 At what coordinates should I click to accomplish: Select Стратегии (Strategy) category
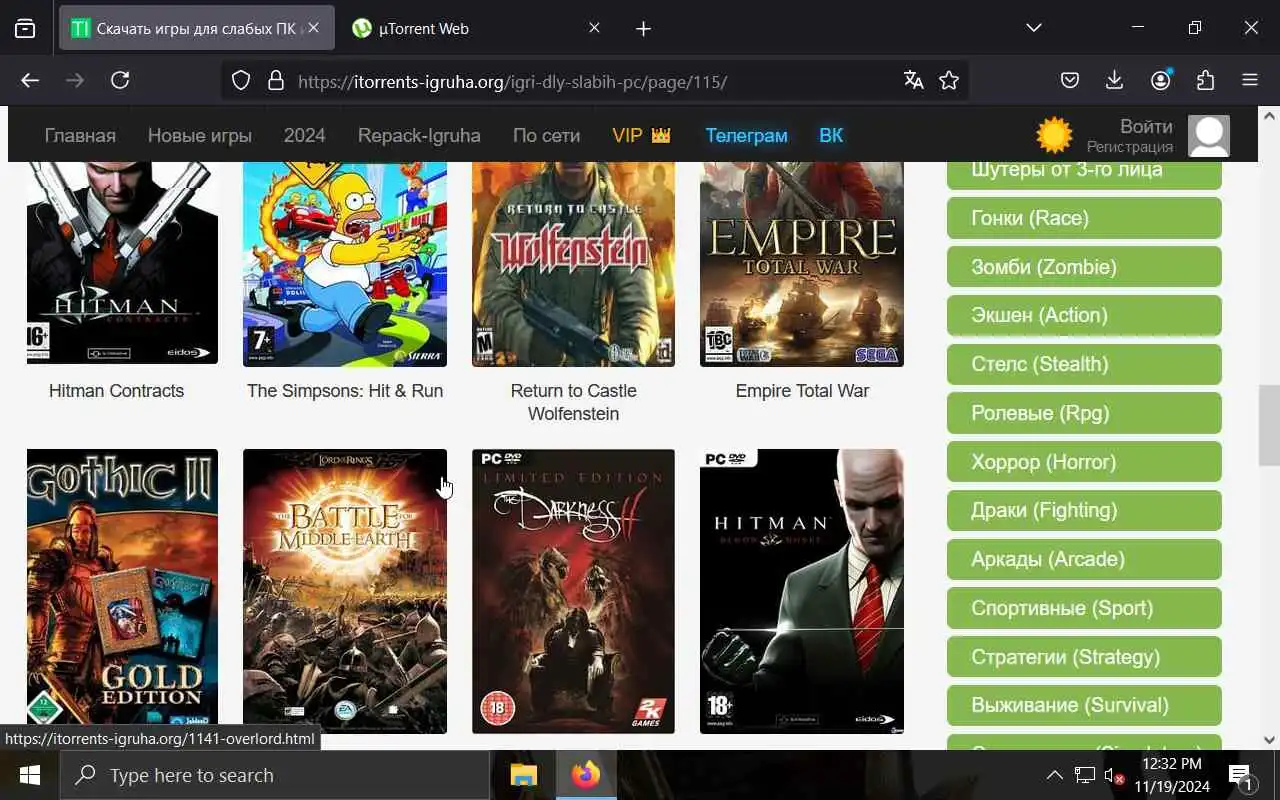pos(1084,657)
